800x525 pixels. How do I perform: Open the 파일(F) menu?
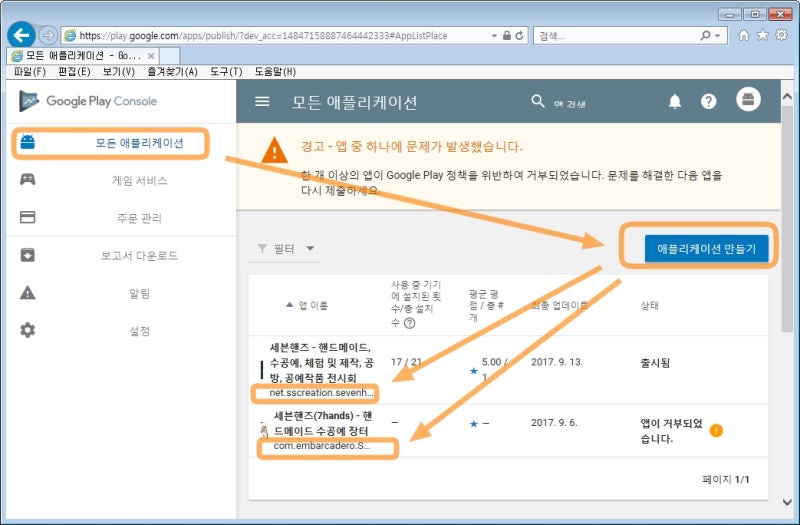30,71
